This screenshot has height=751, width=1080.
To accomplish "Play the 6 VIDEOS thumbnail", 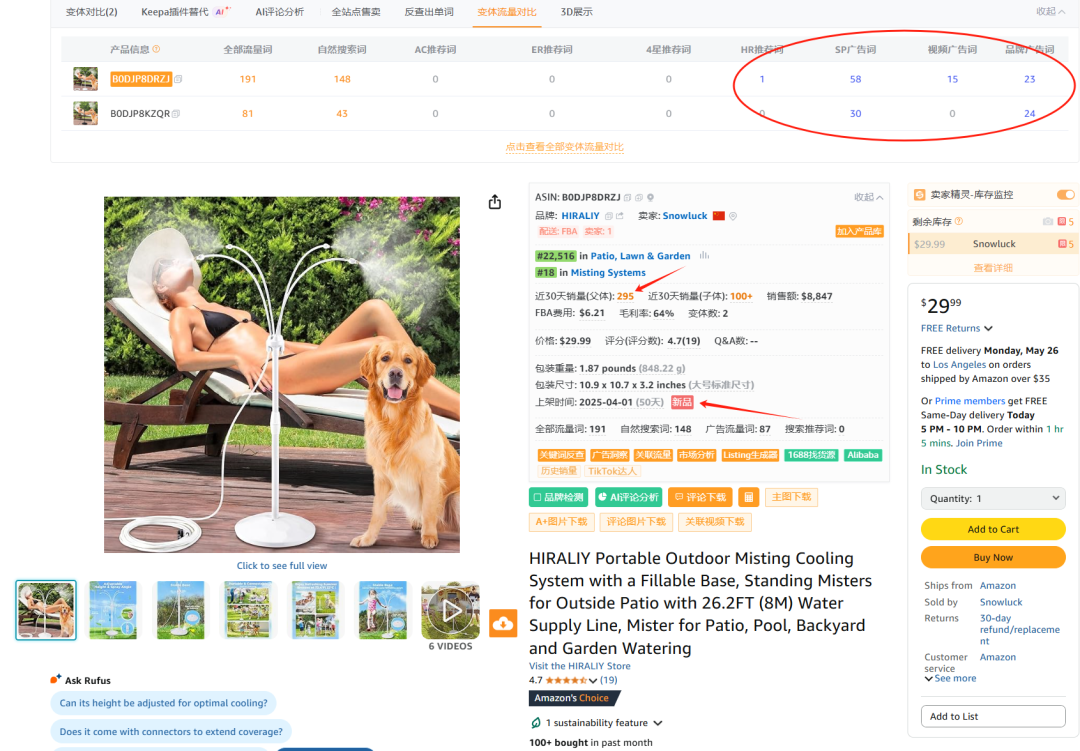I will [x=450, y=612].
